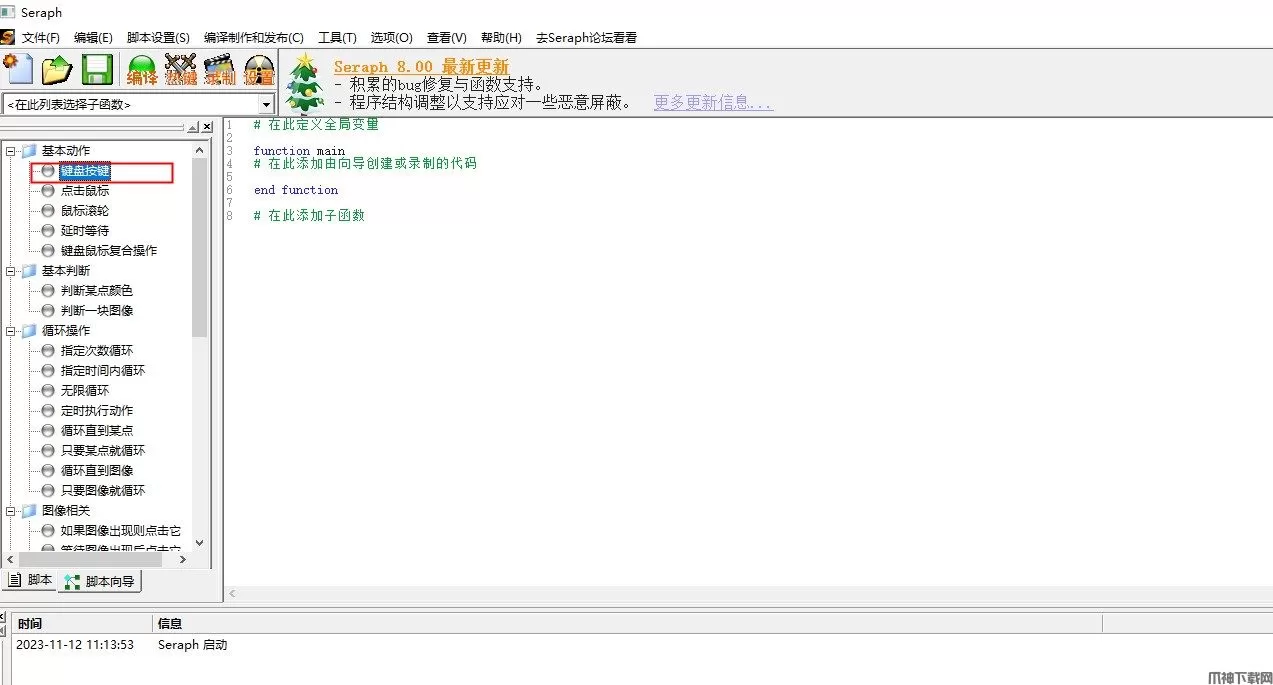
Task: Select 循环直到某点 in the tree
Action: point(97,431)
